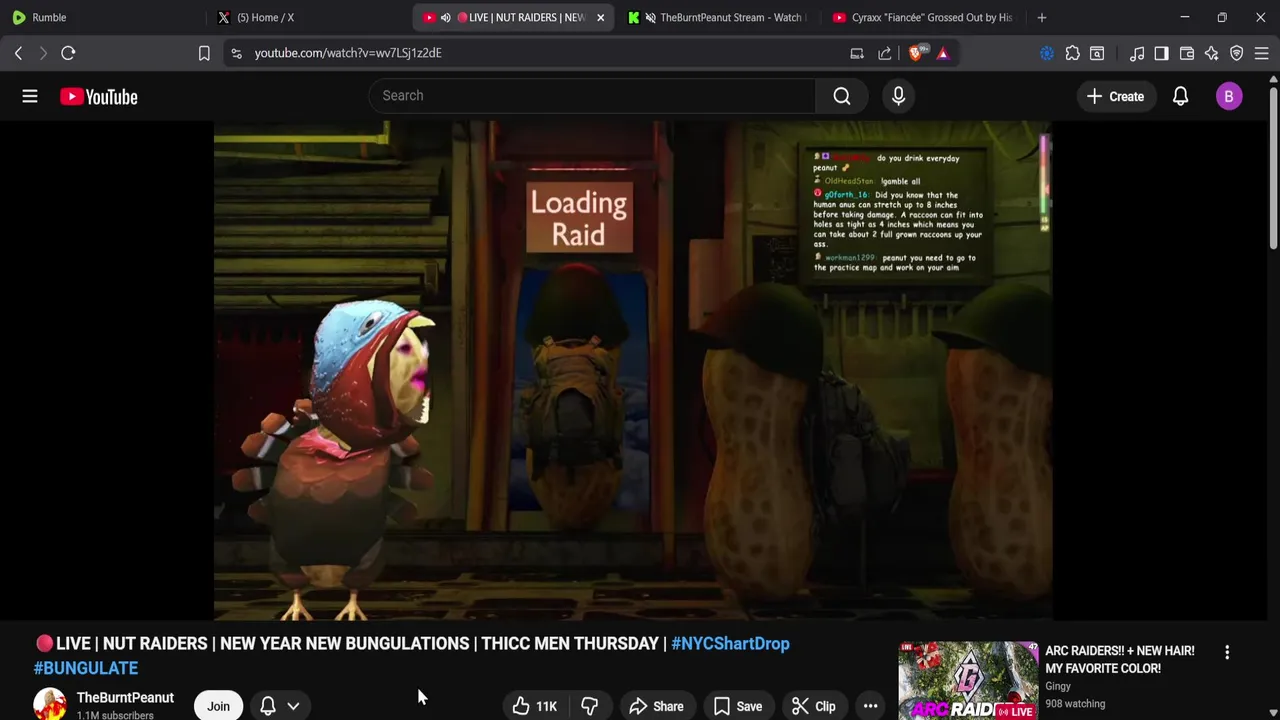Image resolution: width=1280 pixels, height=720 pixels.
Task: Toggle the browser sidebar panel
Action: coord(1161,53)
